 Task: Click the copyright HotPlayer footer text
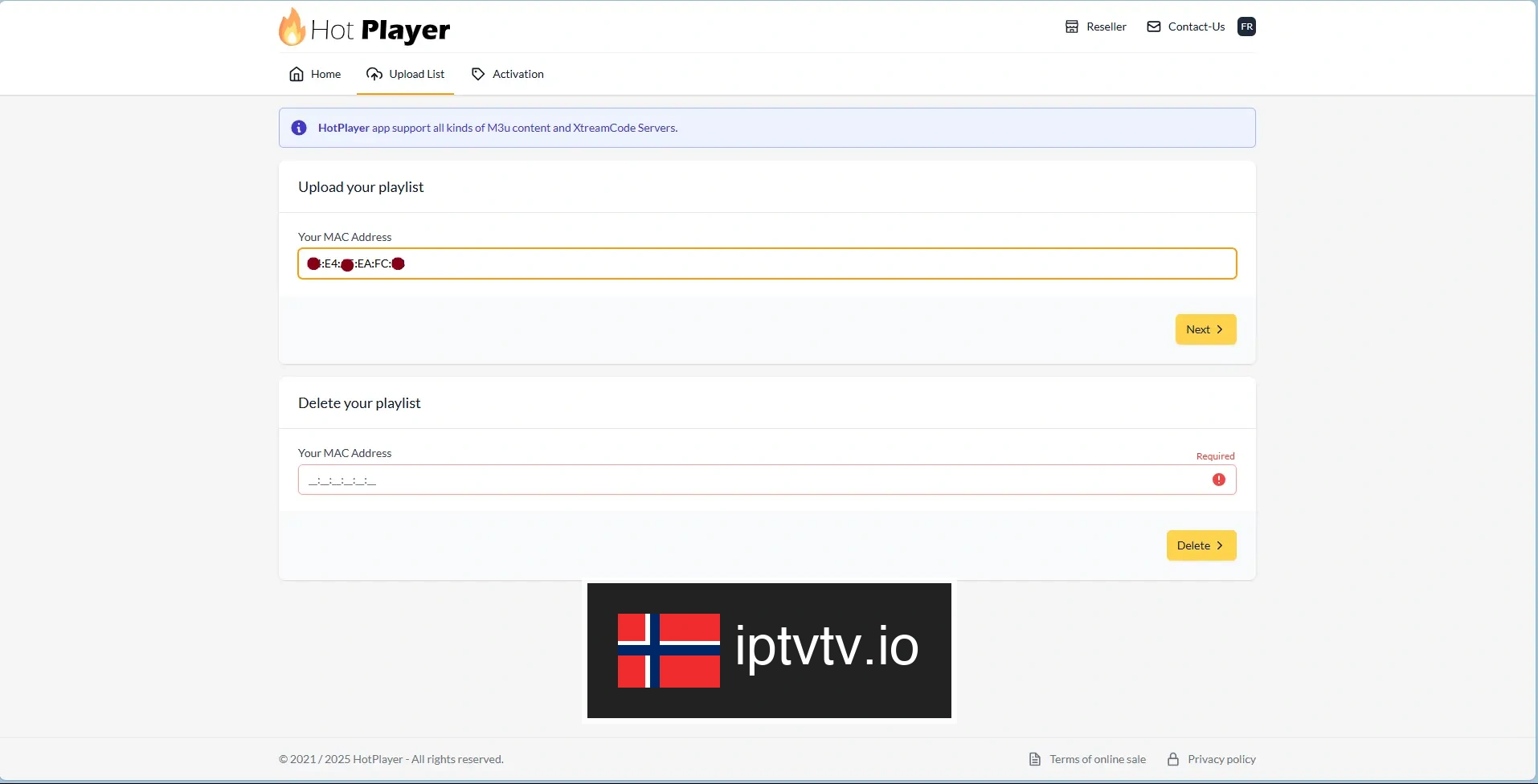coord(391,759)
